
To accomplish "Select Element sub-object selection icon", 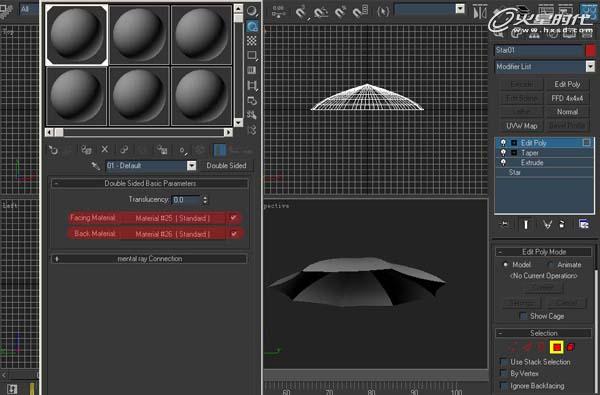I will point(571,347).
